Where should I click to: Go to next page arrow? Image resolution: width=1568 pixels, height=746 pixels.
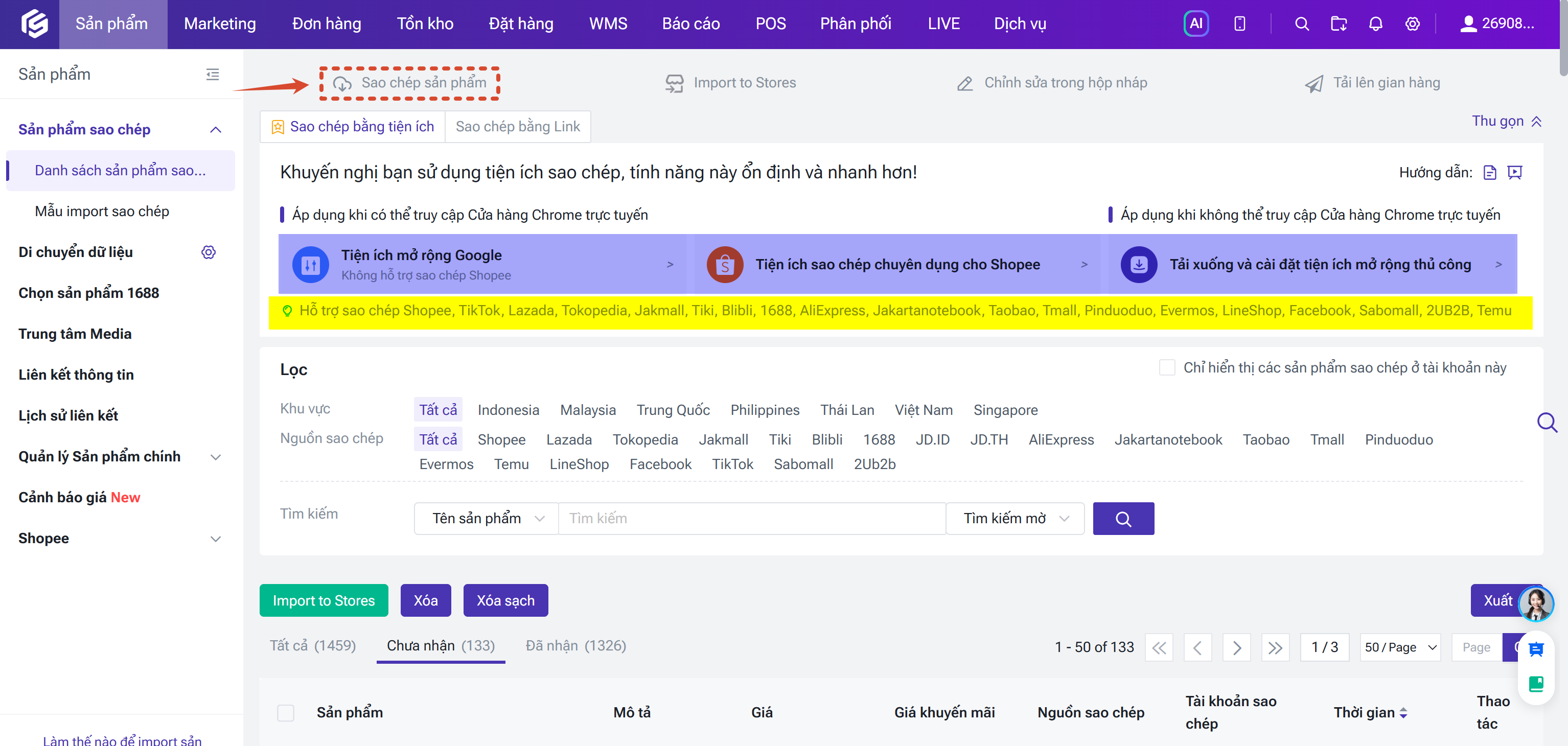(x=1236, y=647)
